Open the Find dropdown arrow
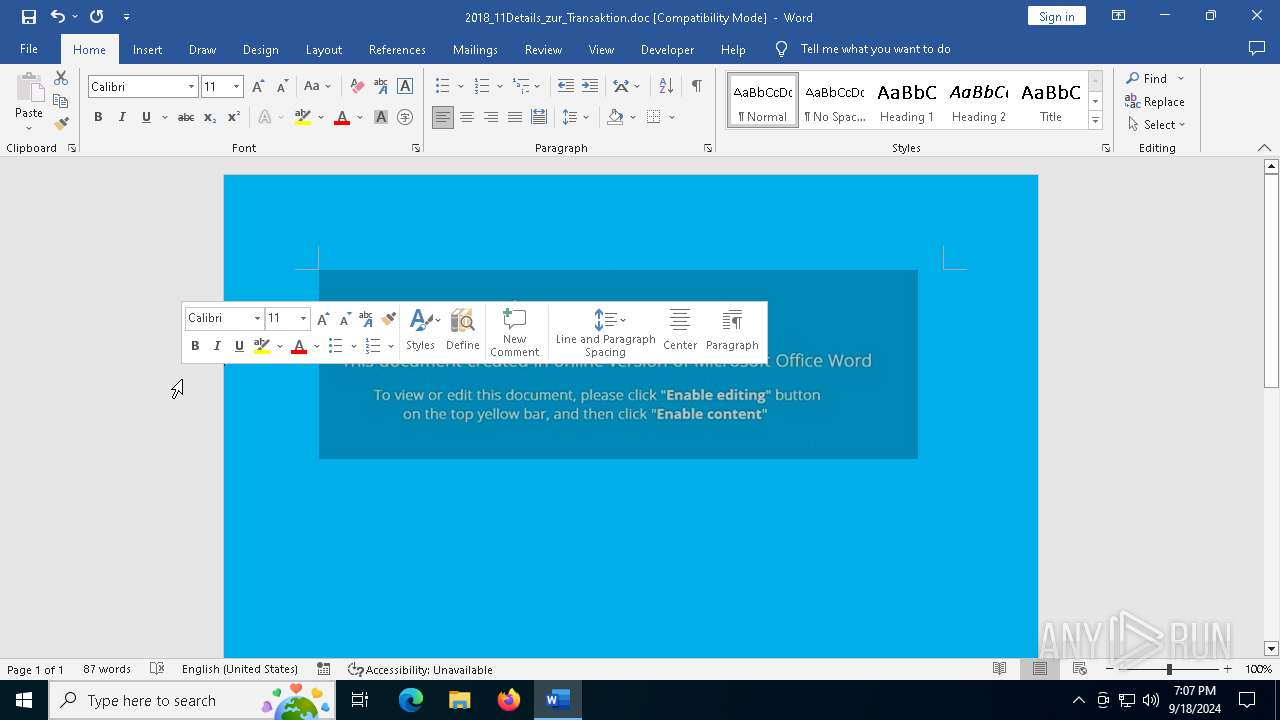 1180,79
